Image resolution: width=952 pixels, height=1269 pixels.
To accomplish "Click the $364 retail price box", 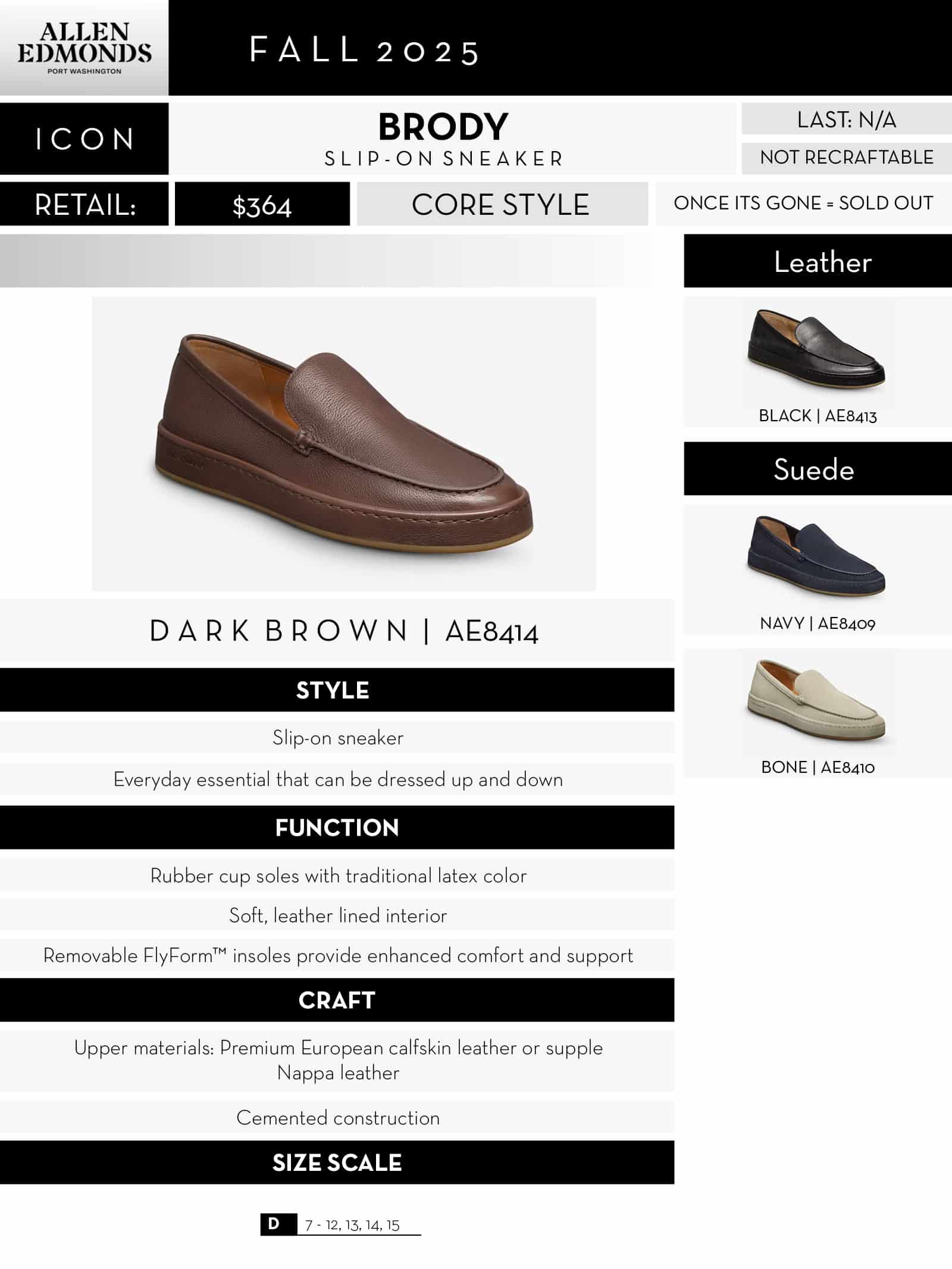I will (x=262, y=206).
